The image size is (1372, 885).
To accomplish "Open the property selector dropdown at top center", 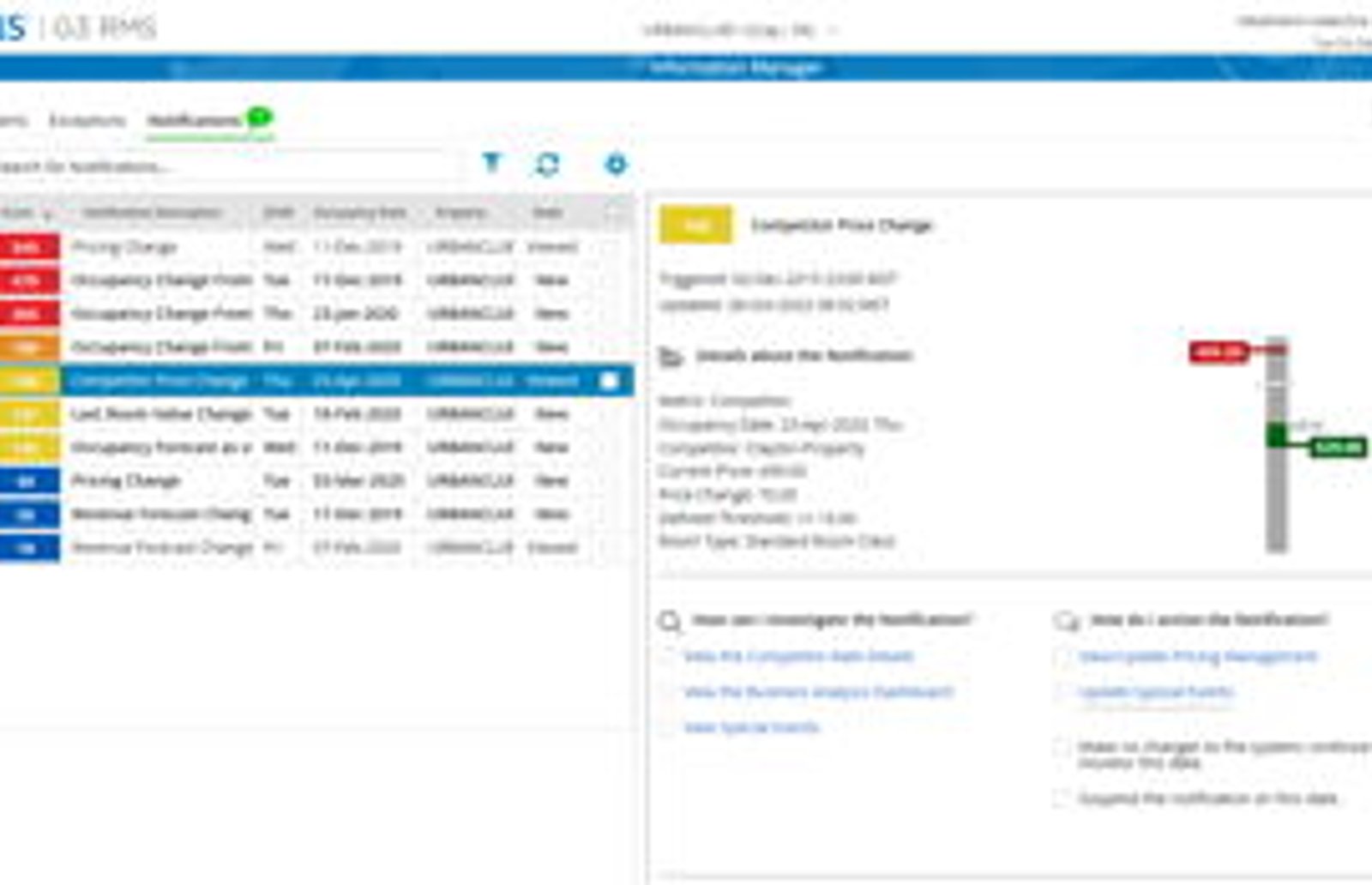I will [739, 30].
